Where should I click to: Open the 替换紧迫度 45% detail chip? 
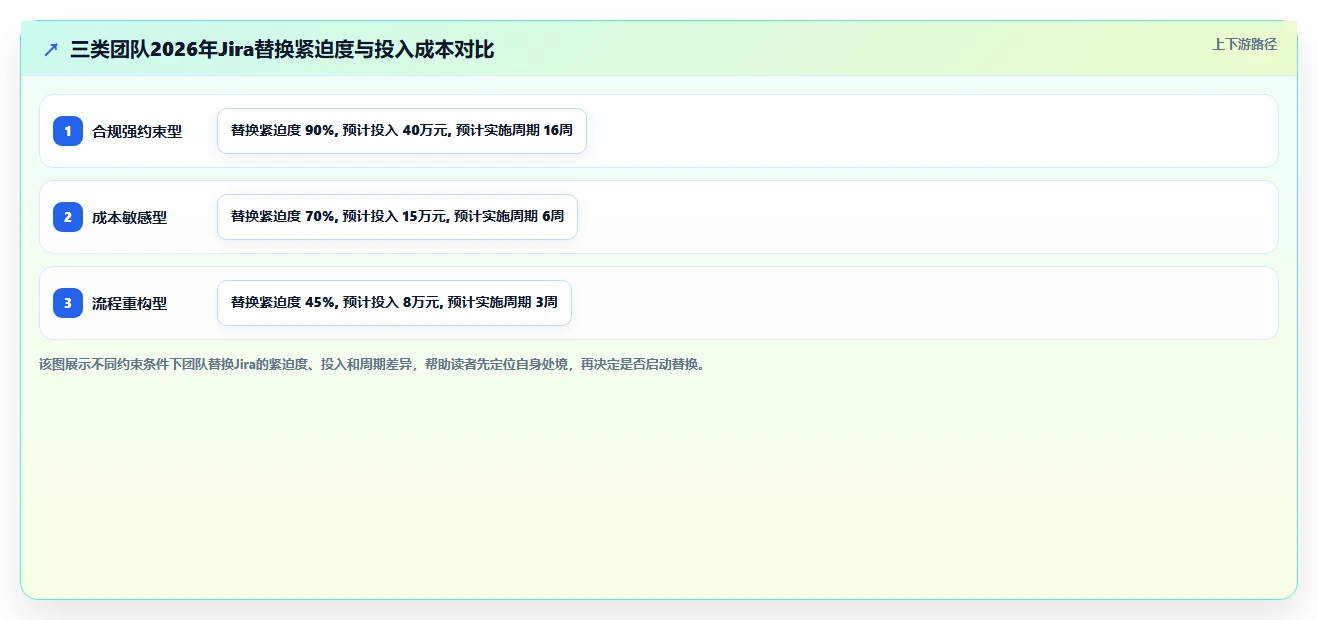(x=394, y=303)
